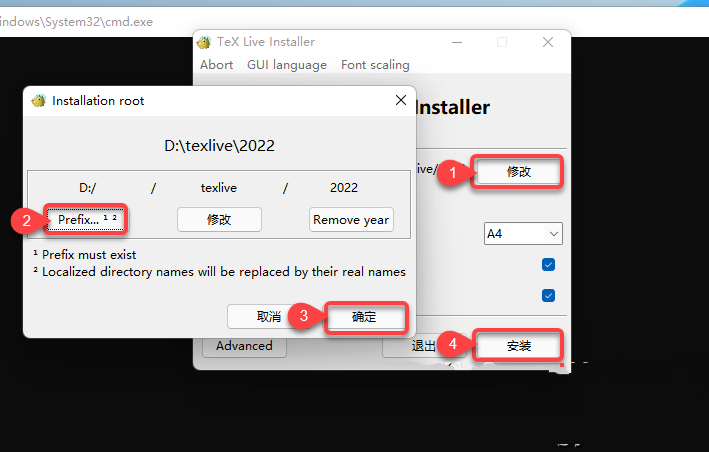Viewport: 709px width, 452px height.
Task: Confirm the installation root with 确定
Action: pos(366,317)
